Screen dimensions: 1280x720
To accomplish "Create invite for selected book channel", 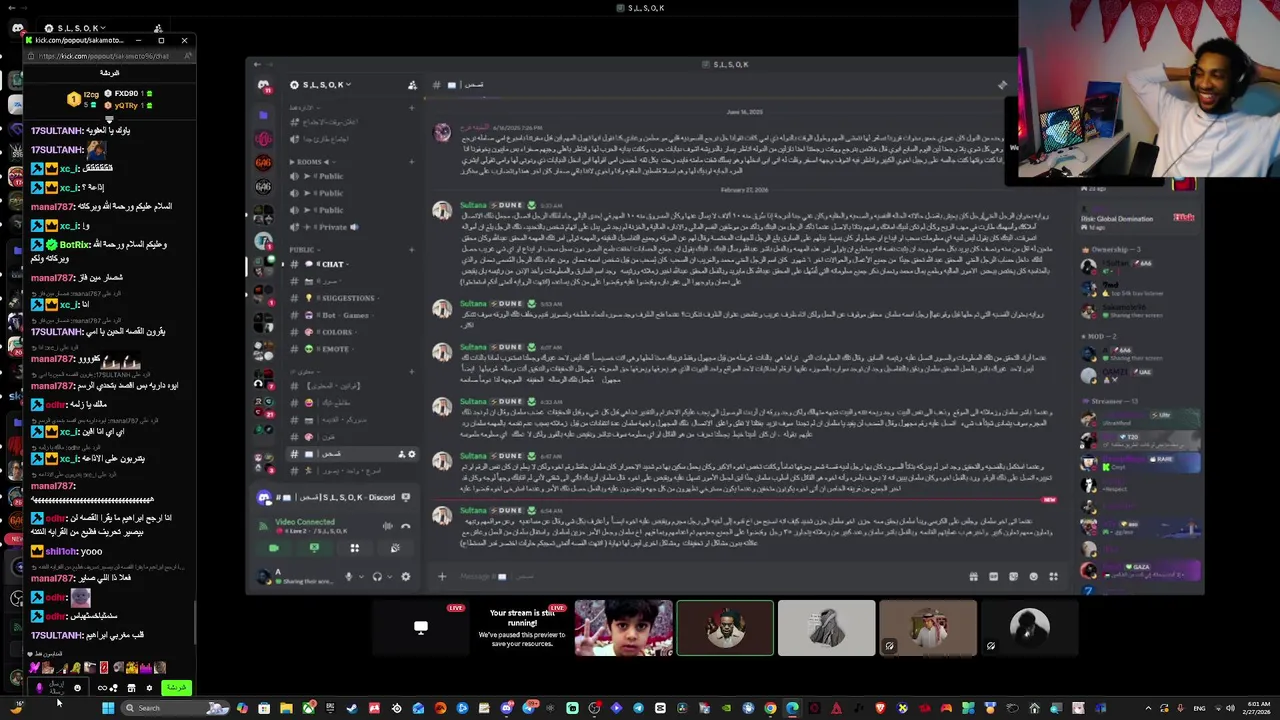I will (x=401, y=454).
